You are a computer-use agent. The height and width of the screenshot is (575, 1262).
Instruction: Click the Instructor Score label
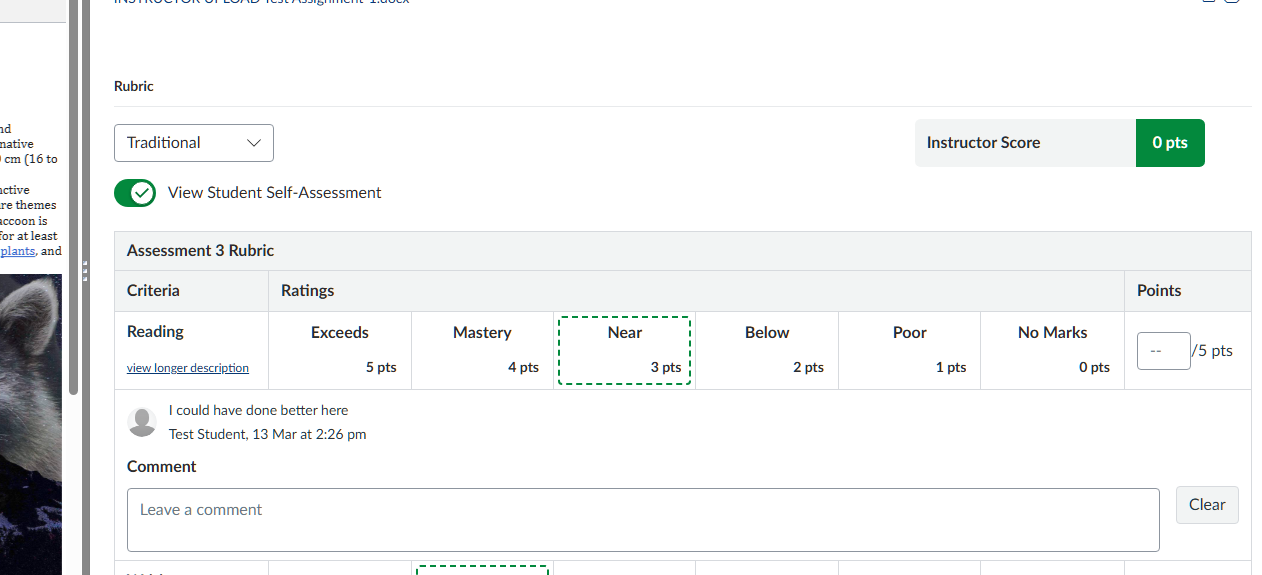[983, 143]
